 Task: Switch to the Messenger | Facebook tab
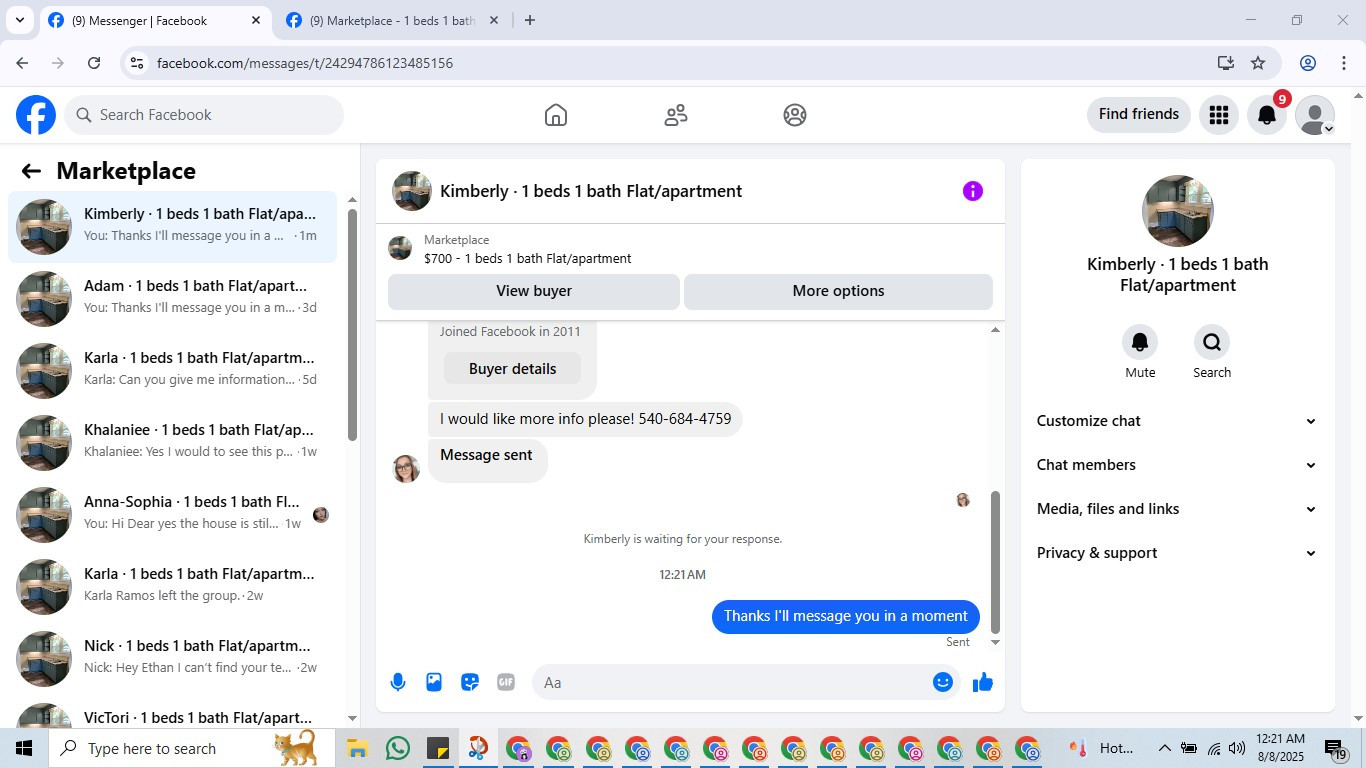[155, 20]
